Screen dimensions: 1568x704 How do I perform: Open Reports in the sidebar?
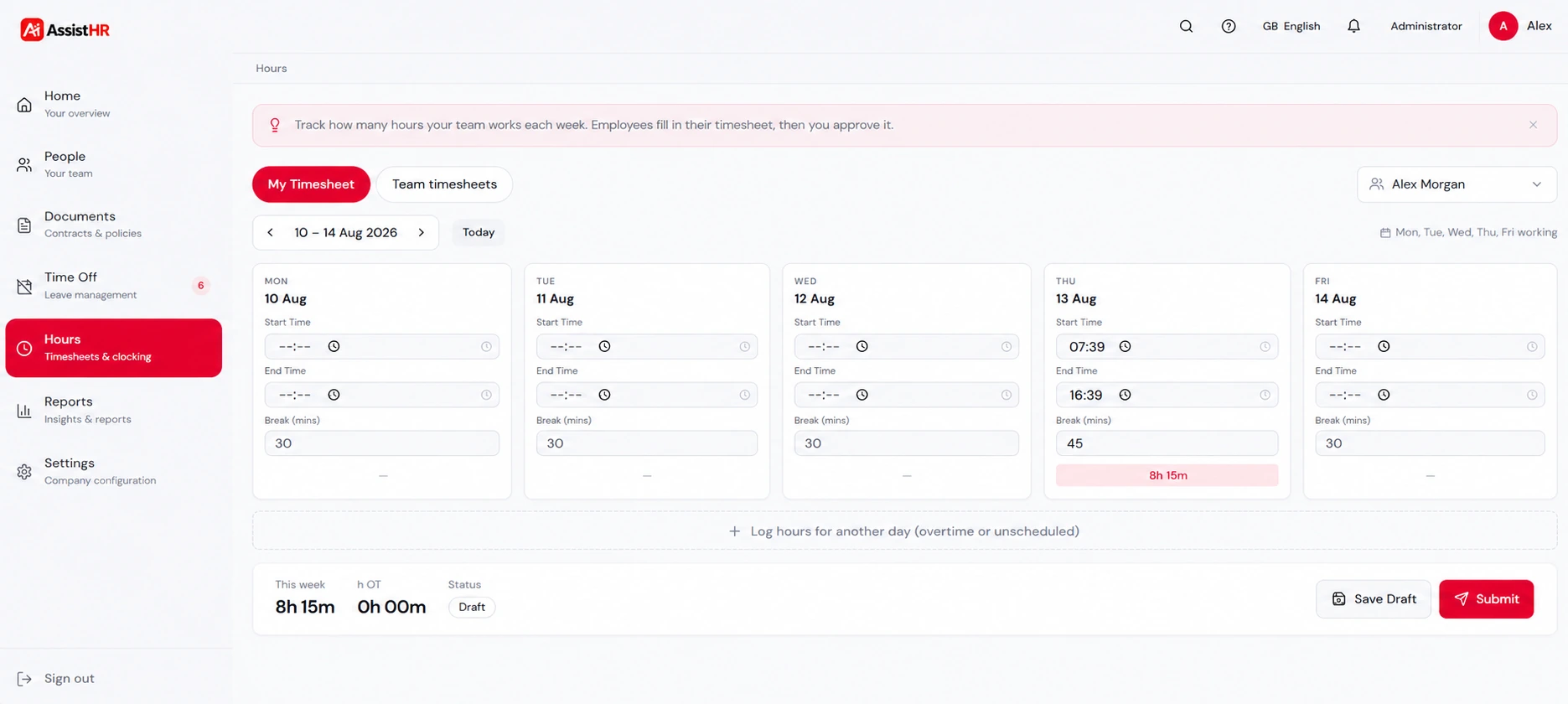(x=113, y=410)
